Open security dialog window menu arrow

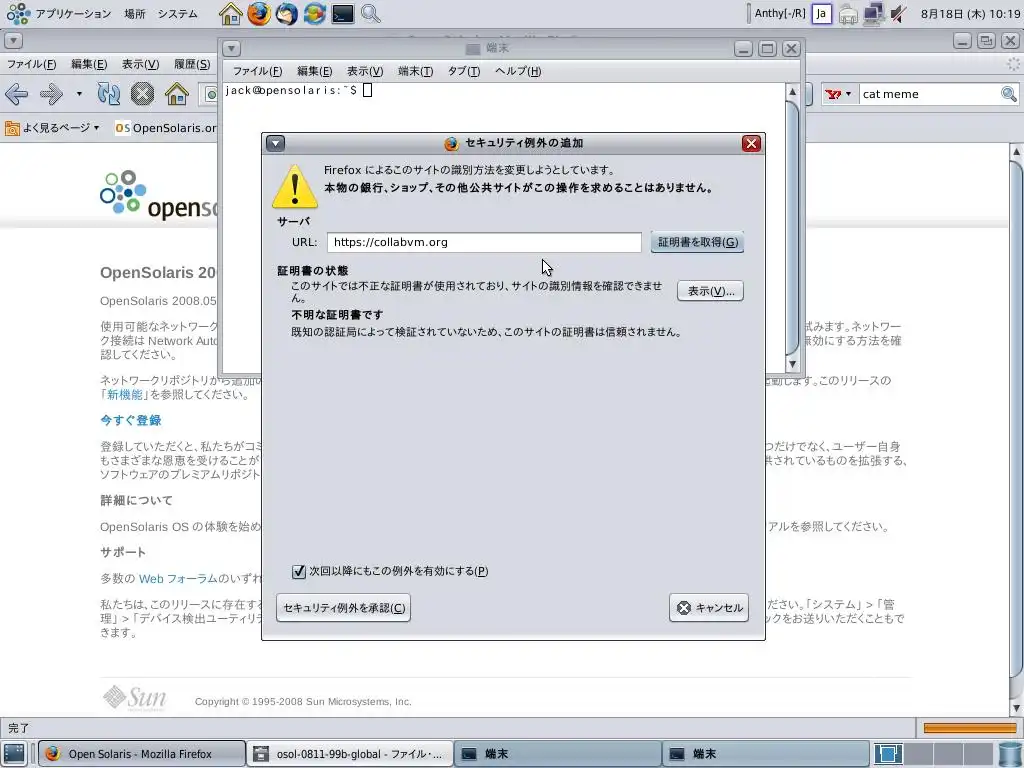(276, 143)
